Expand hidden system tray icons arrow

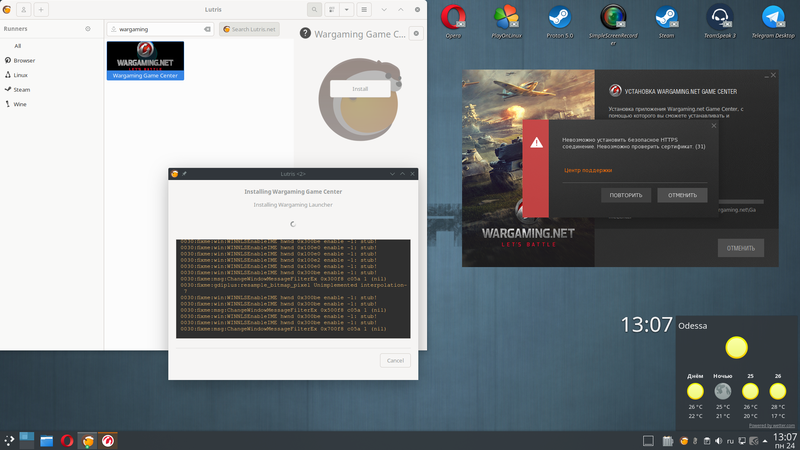pyautogui.click(x=765, y=441)
